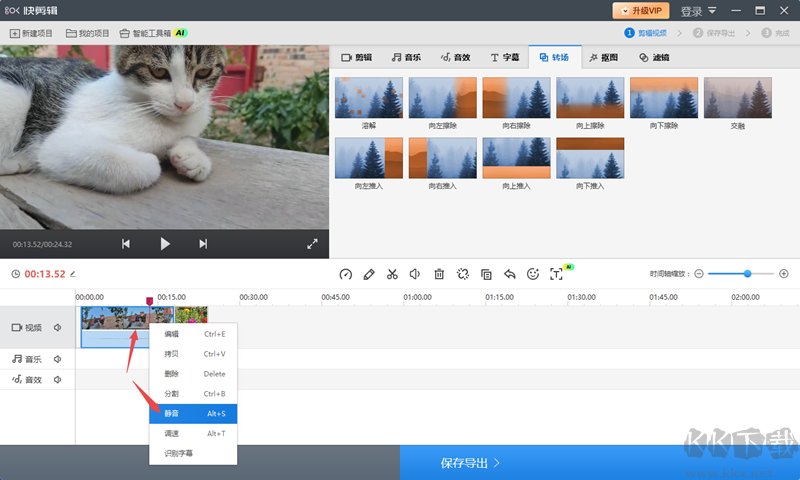Image resolution: width=800 pixels, height=480 pixels.
Task: Open the emoji sticker icon
Action: [x=533, y=274]
